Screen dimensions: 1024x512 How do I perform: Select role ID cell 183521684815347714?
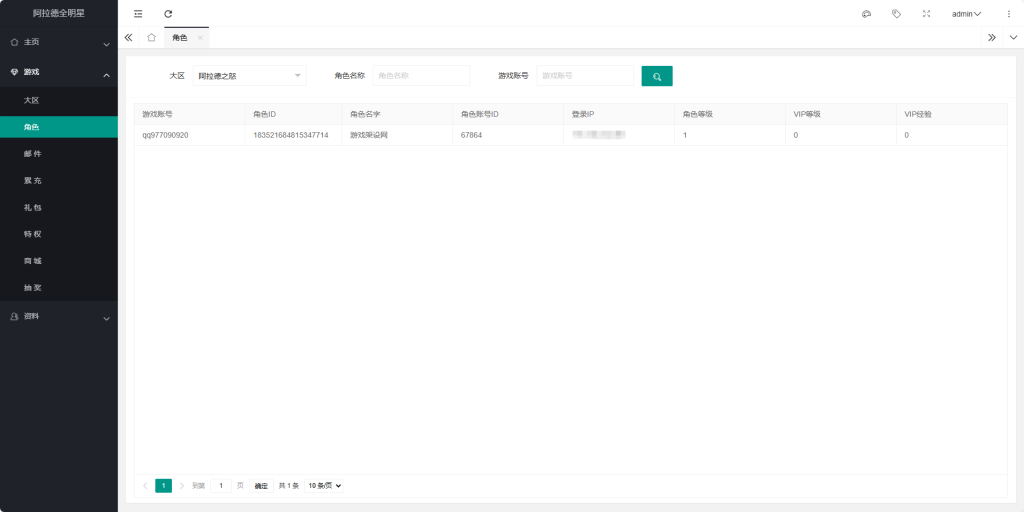coord(293,135)
